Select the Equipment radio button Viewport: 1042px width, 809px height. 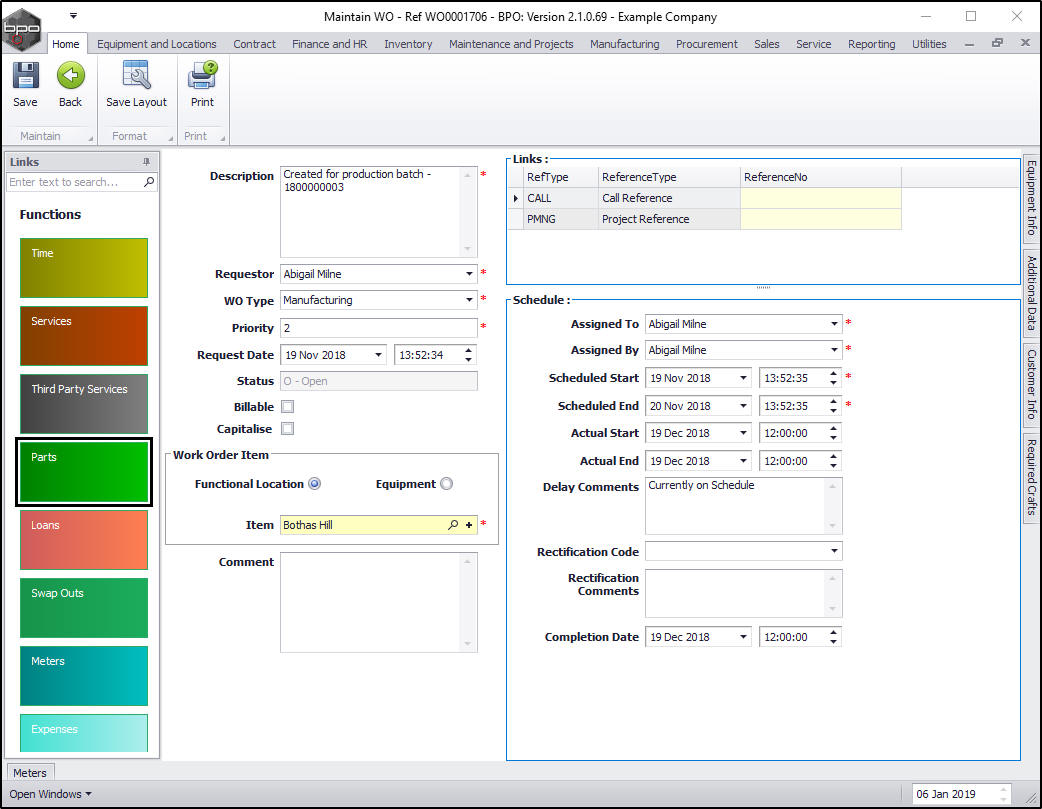tap(446, 484)
